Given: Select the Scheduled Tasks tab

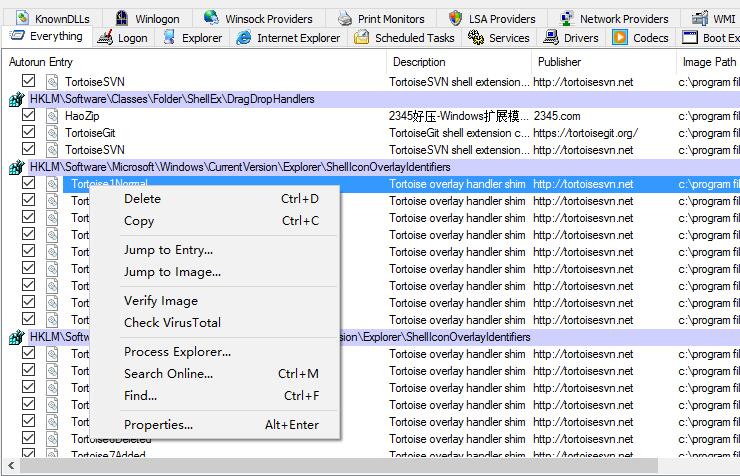Looking at the screenshot, I should [404, 37].
